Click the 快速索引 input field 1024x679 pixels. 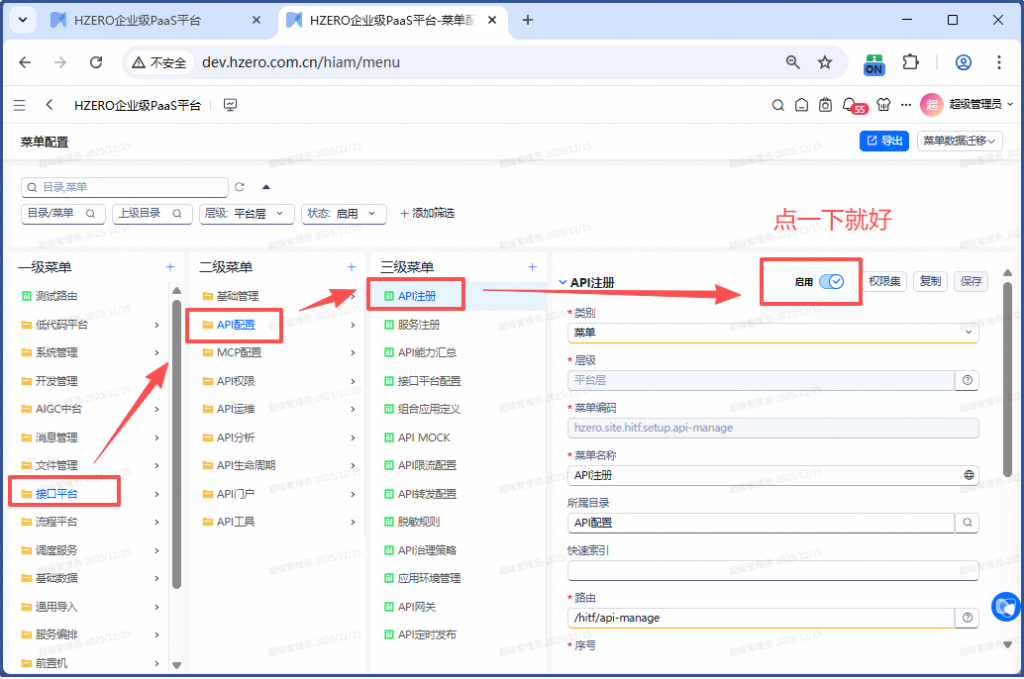772,570
